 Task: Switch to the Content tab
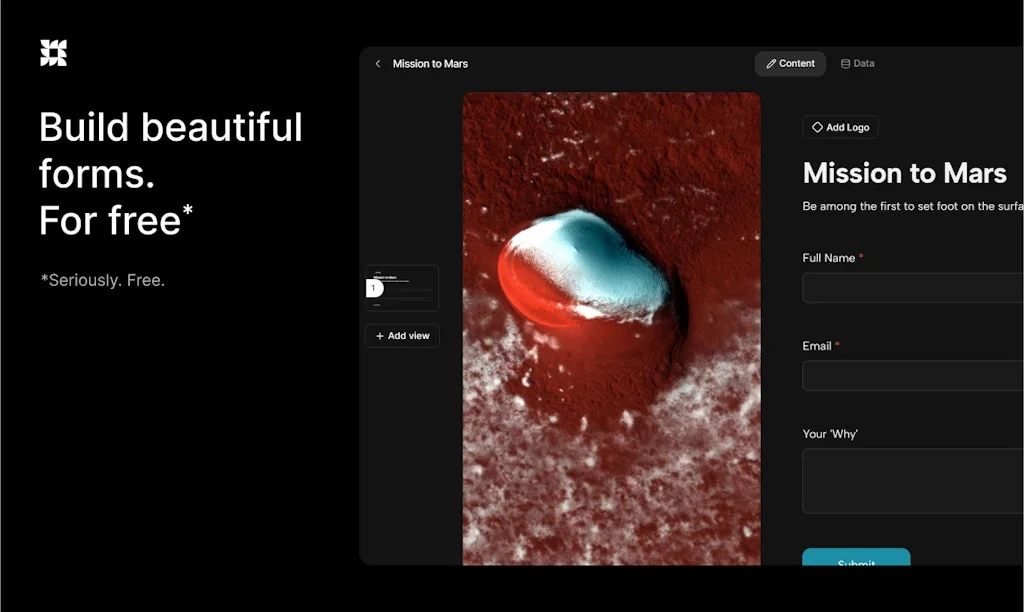(791, 63)
